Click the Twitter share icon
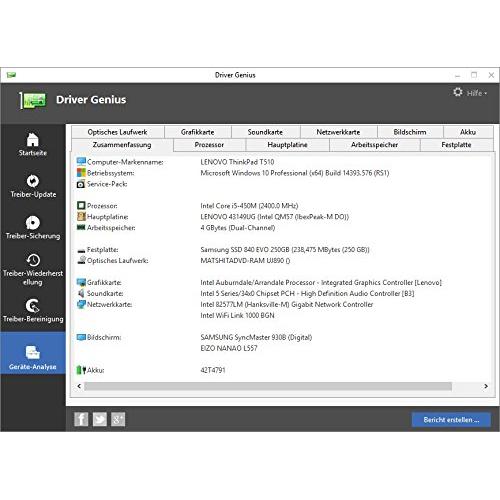Viewport: 500px width, 500px height. tap(100, 419)
